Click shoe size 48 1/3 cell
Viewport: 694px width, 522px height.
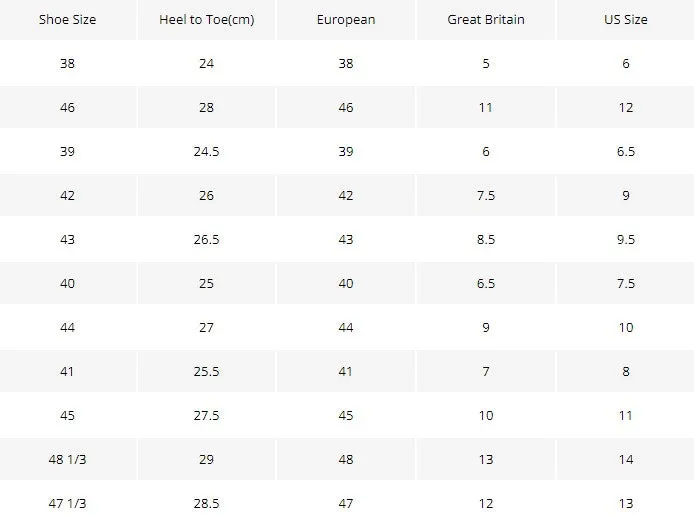click(67, 460)
